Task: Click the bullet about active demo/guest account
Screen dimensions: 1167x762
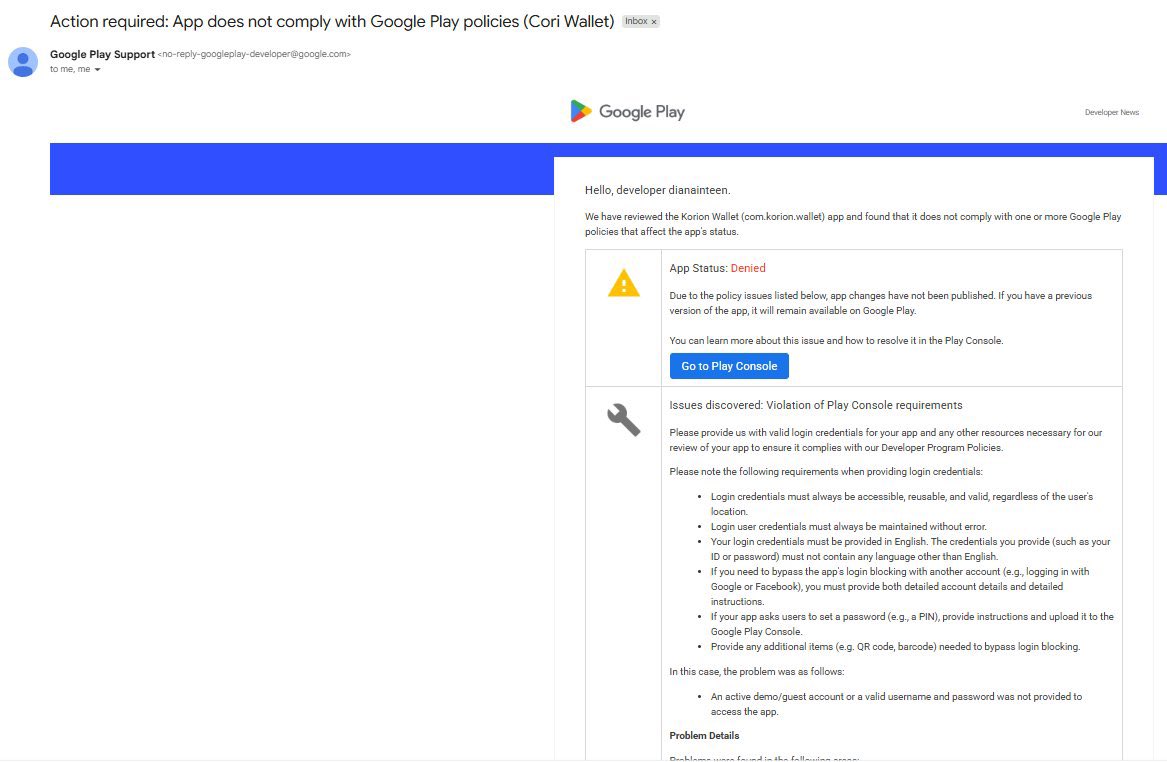Action: [896, 704]
